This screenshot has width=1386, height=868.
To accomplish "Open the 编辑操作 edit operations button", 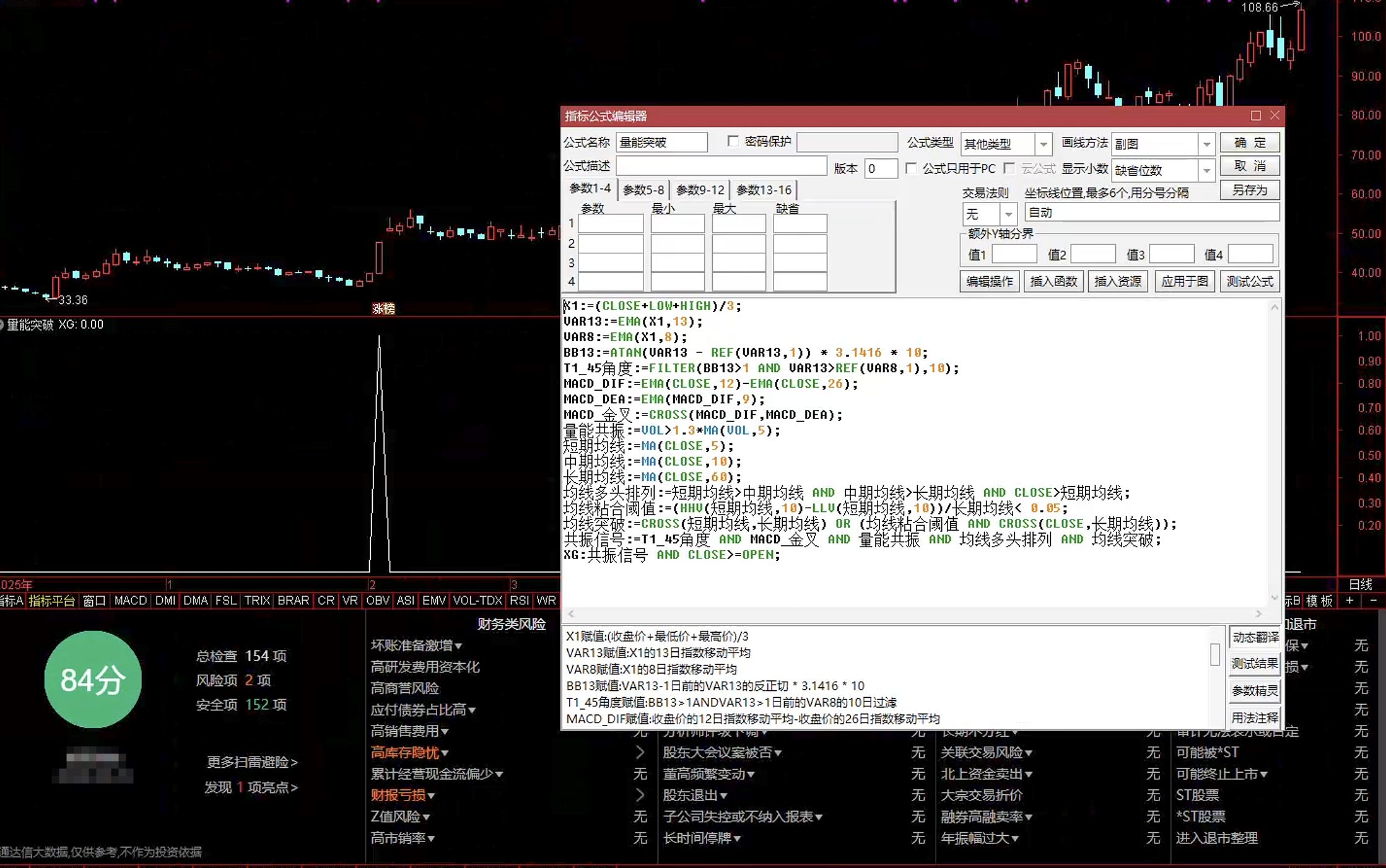I will (x=990, y=282).
